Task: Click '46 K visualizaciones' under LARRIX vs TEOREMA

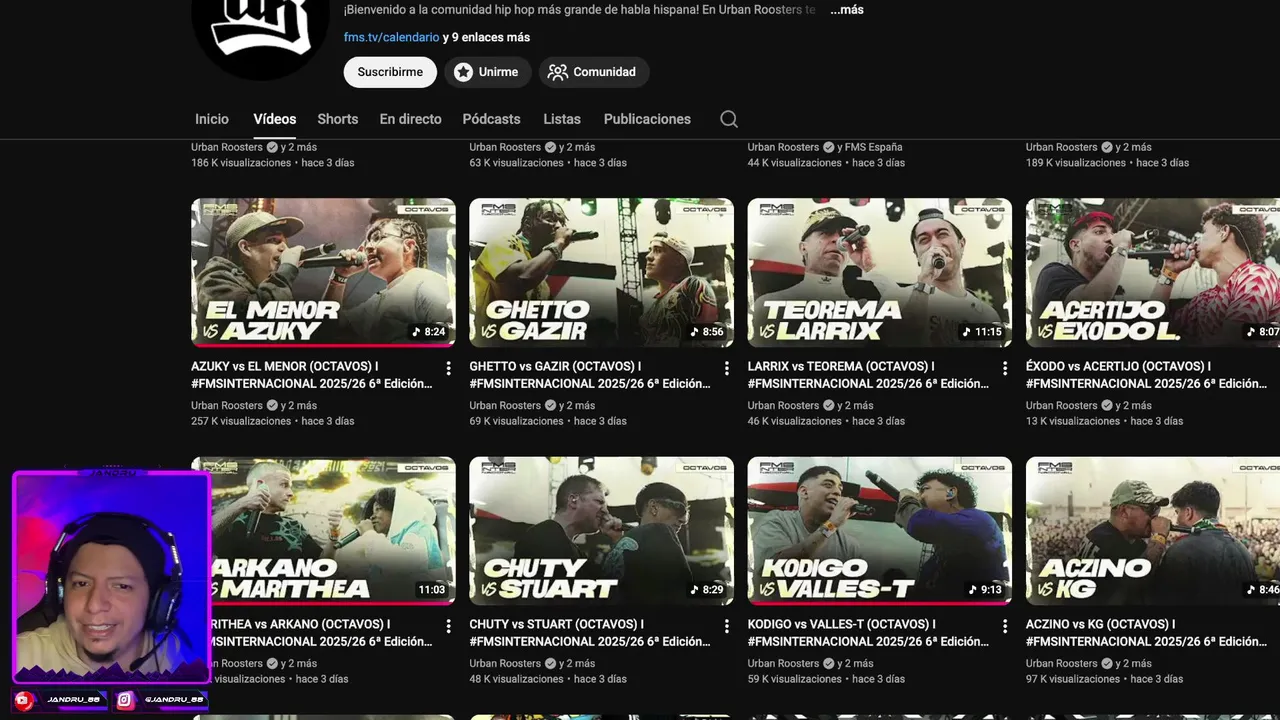Action: coord(794,421)
